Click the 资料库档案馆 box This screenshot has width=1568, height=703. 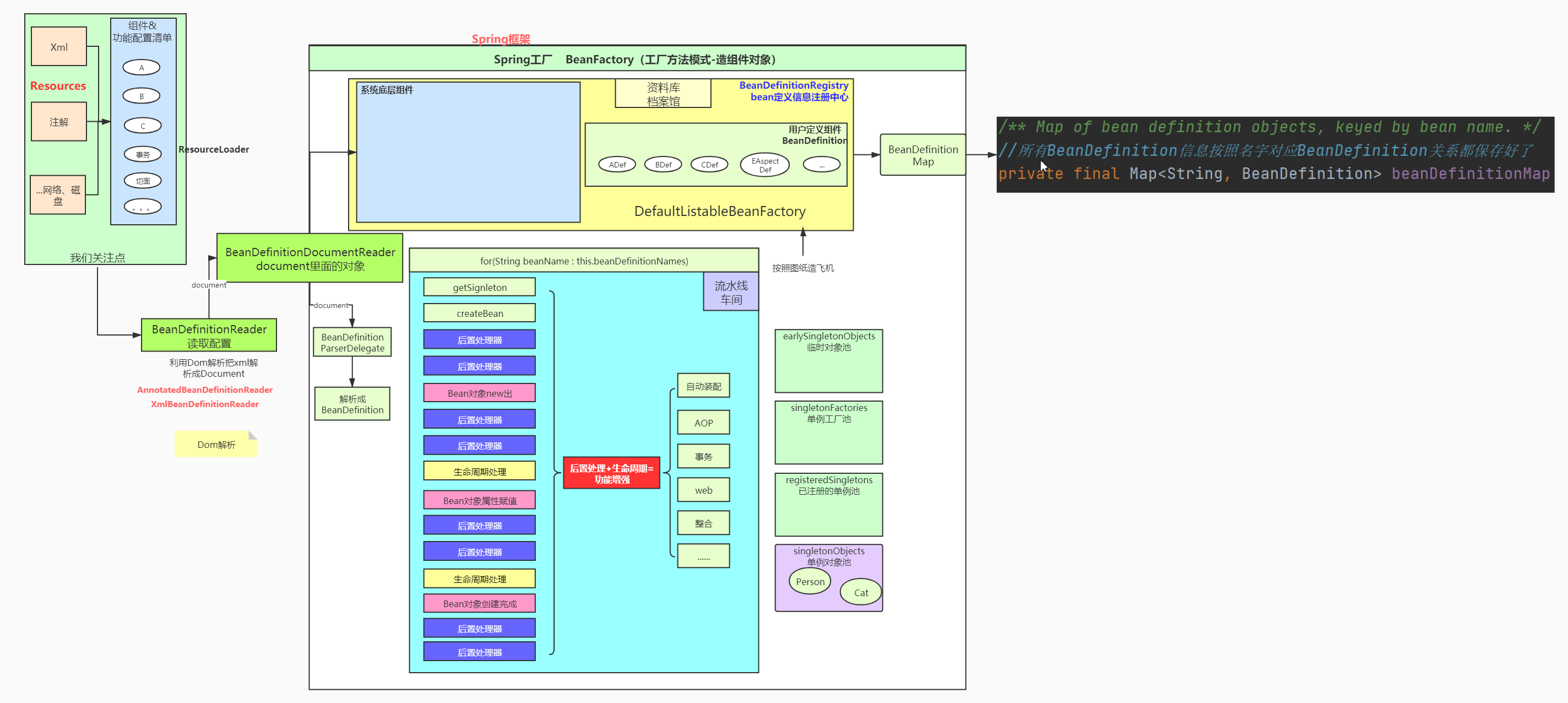[663, 94]
